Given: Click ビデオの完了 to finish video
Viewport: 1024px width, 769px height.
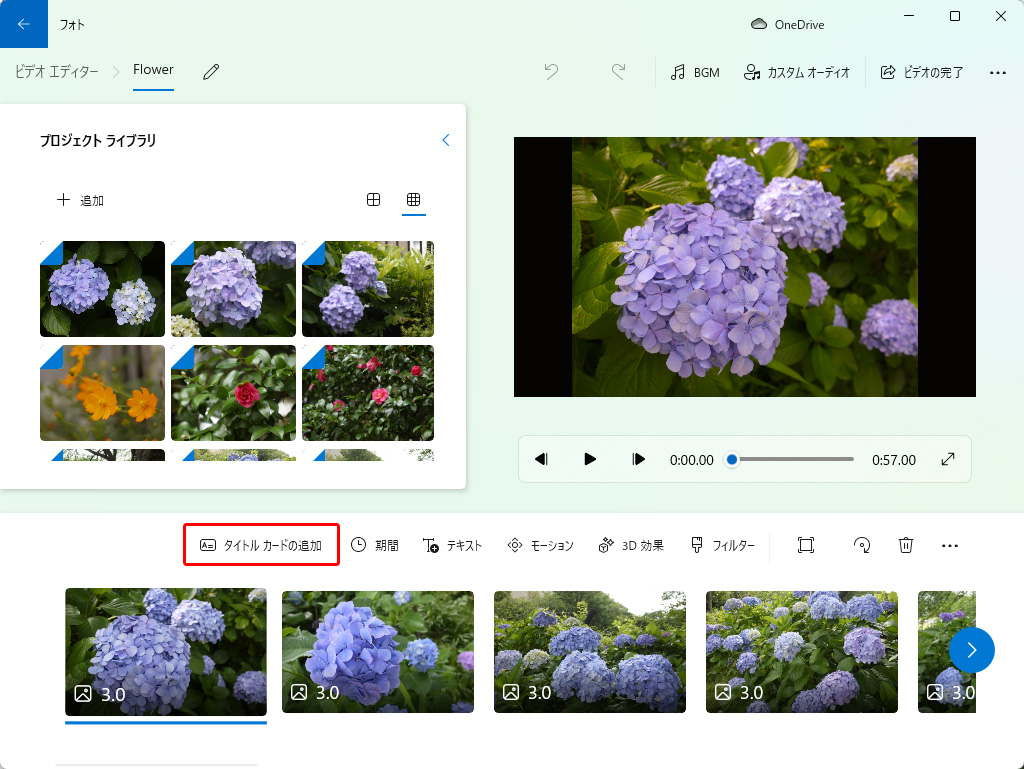Looking at the screenshot, I should (921, 72).
